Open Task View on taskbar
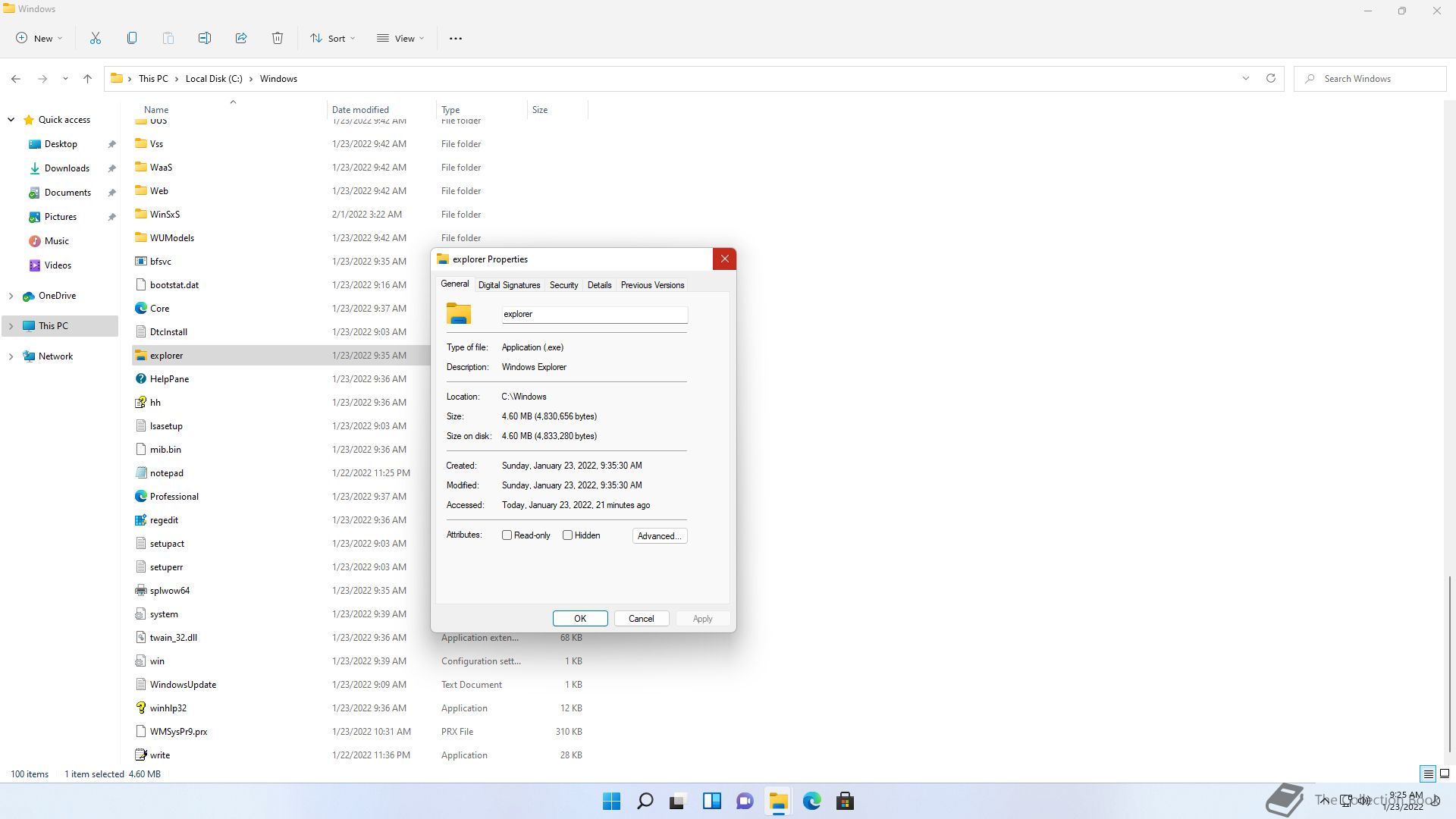 pos(678,801)
